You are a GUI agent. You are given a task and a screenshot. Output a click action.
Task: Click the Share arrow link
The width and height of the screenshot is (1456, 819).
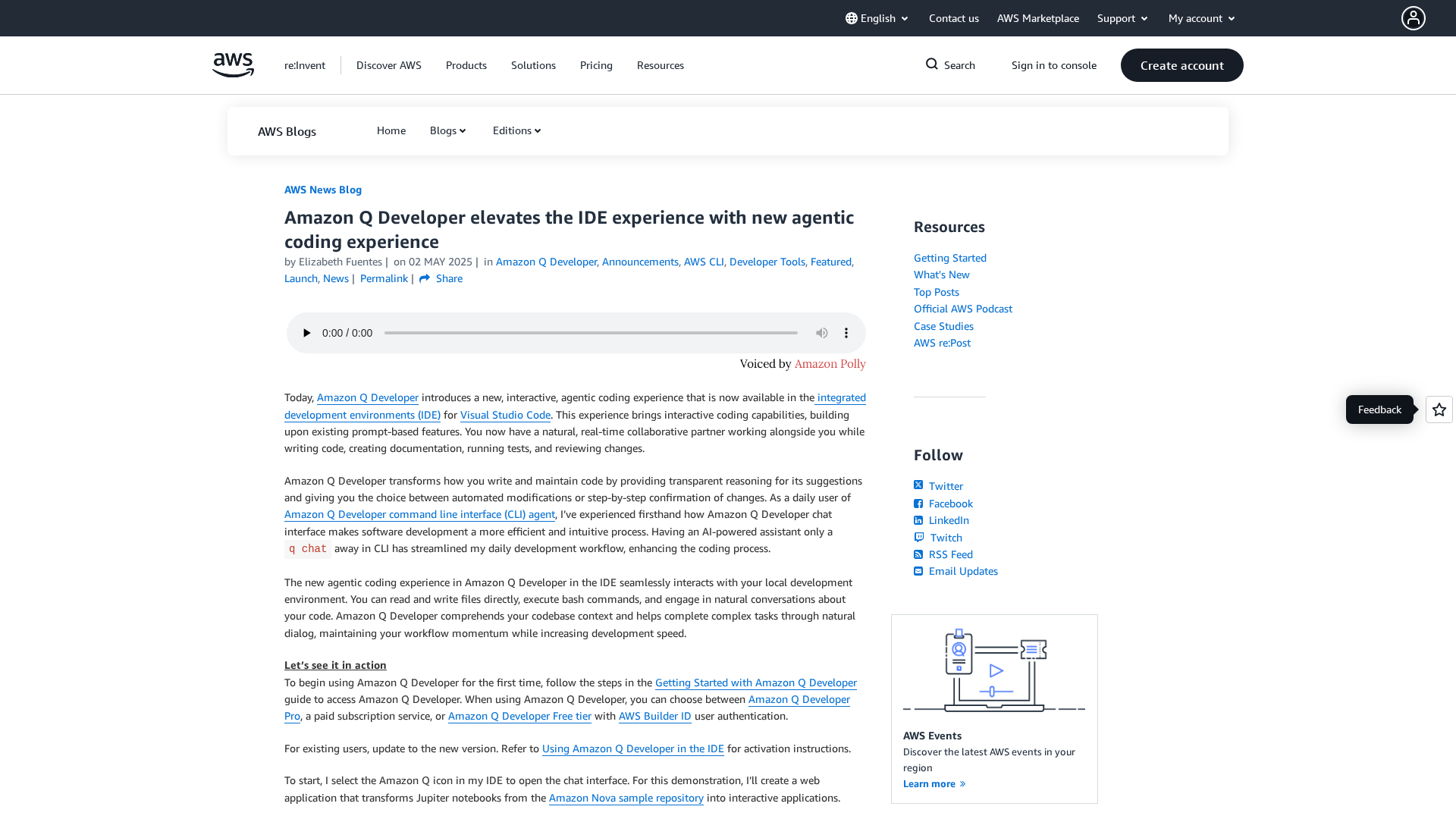441,278
